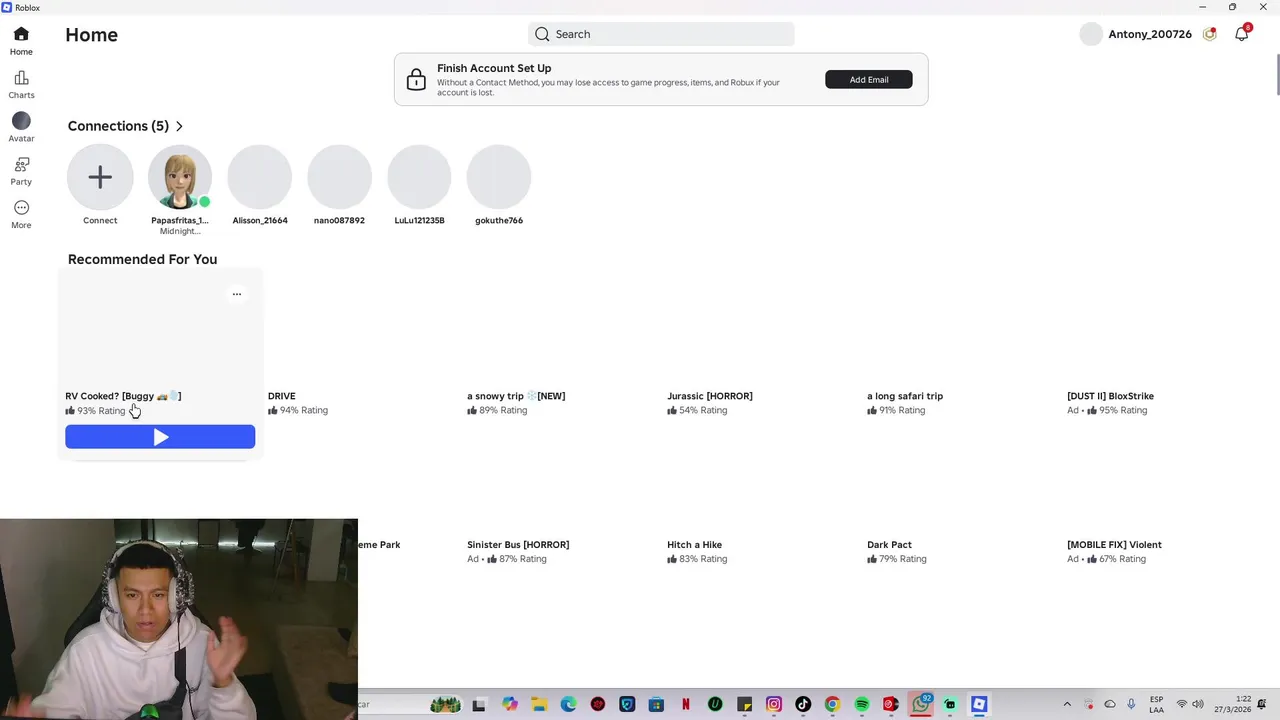This screenshot has height=720, width=1280.
Task: Open the Connections (5) heading
Action: coord(118,126)
